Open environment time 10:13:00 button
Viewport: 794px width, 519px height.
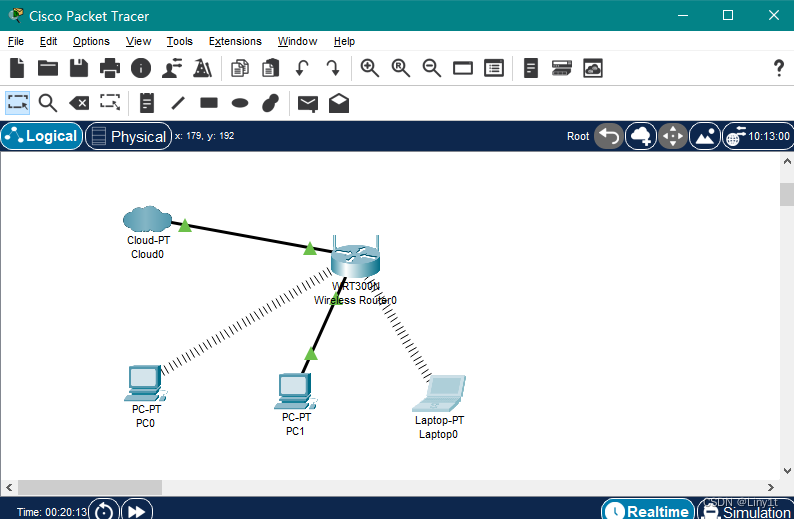point(758,136)
